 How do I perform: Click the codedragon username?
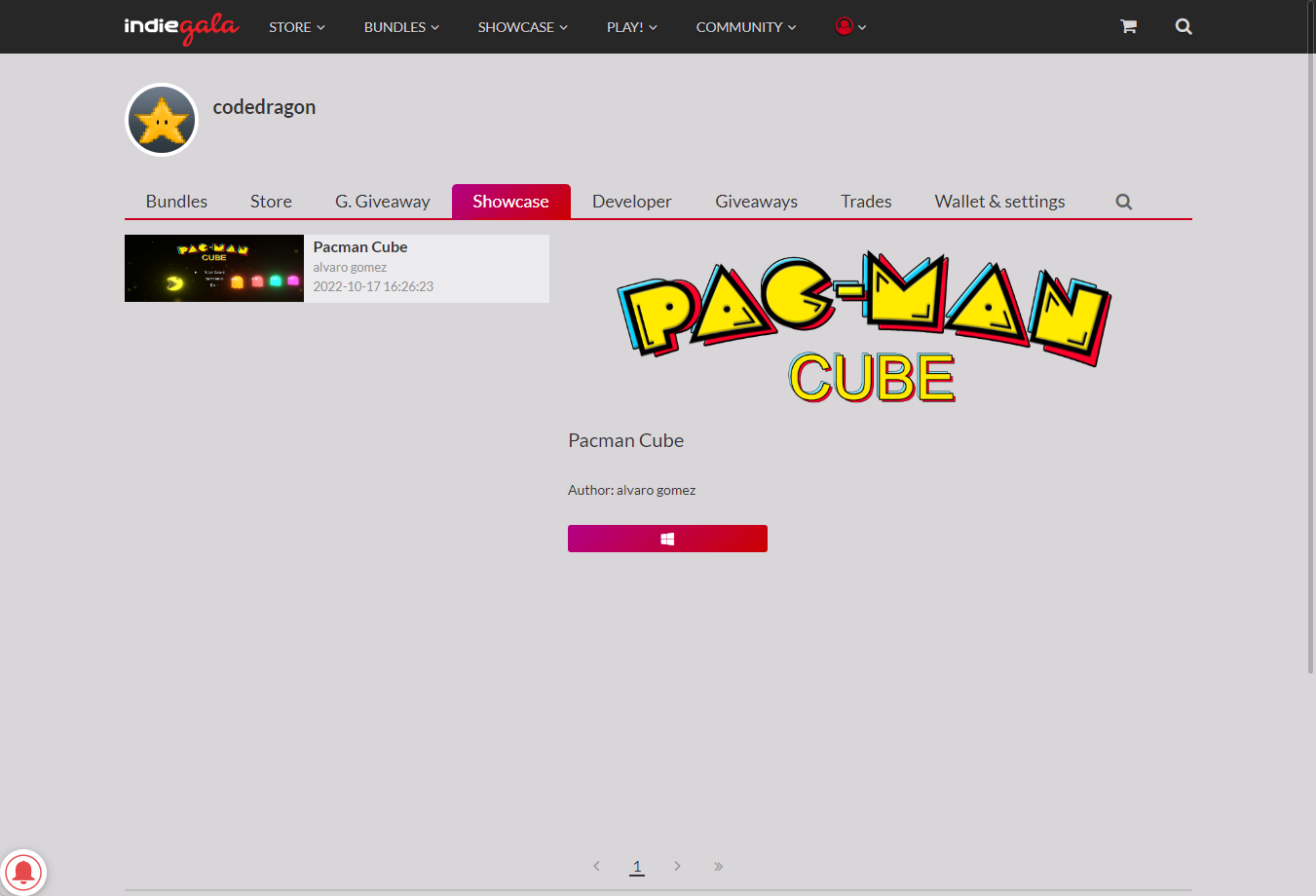click(x=264, y=107)
